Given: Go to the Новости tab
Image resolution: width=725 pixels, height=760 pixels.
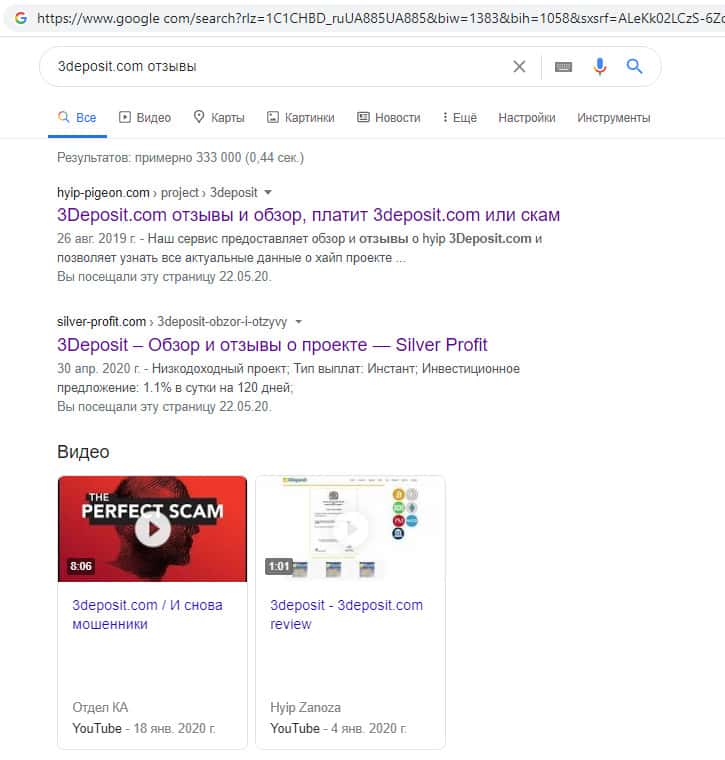Looking at the screenshot, I should [x=389, y=117].
